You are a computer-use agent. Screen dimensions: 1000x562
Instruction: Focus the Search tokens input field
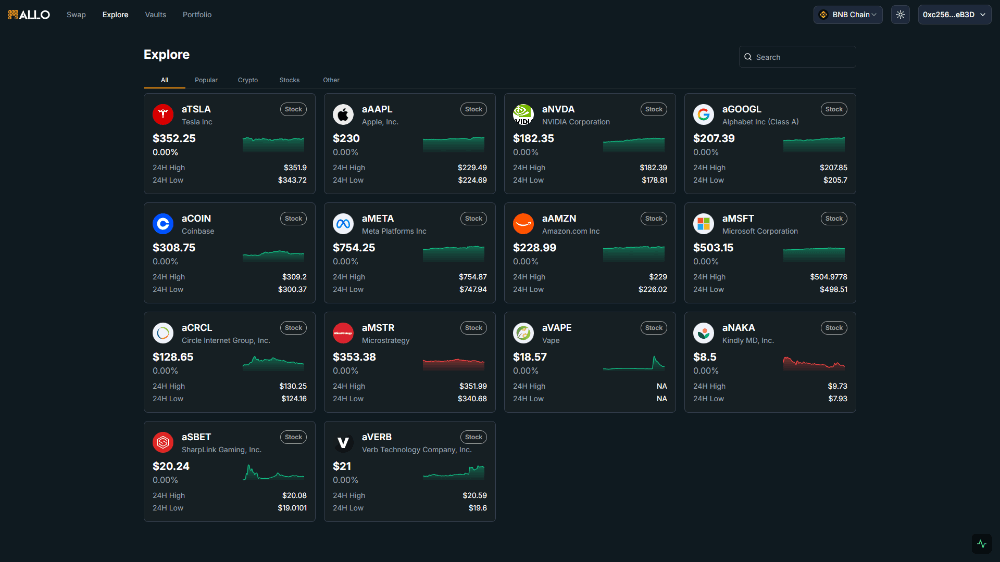[797, 57]
